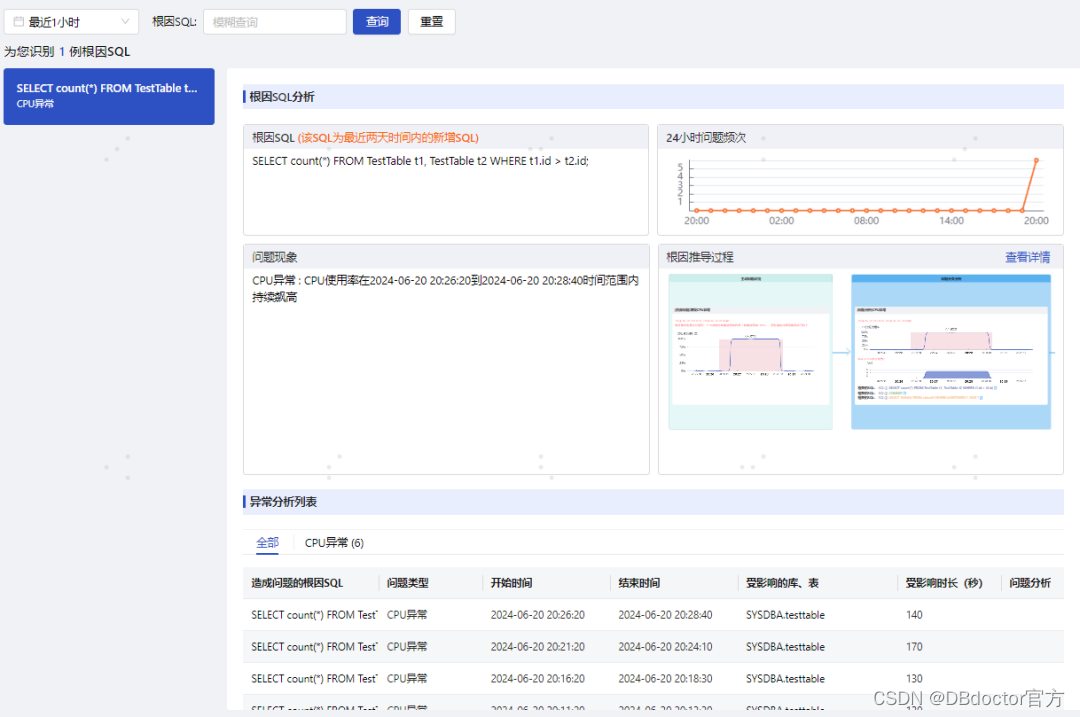Click the 异常分析列表 section heading
Screen dimensions: 1080x717
[283, 502]
